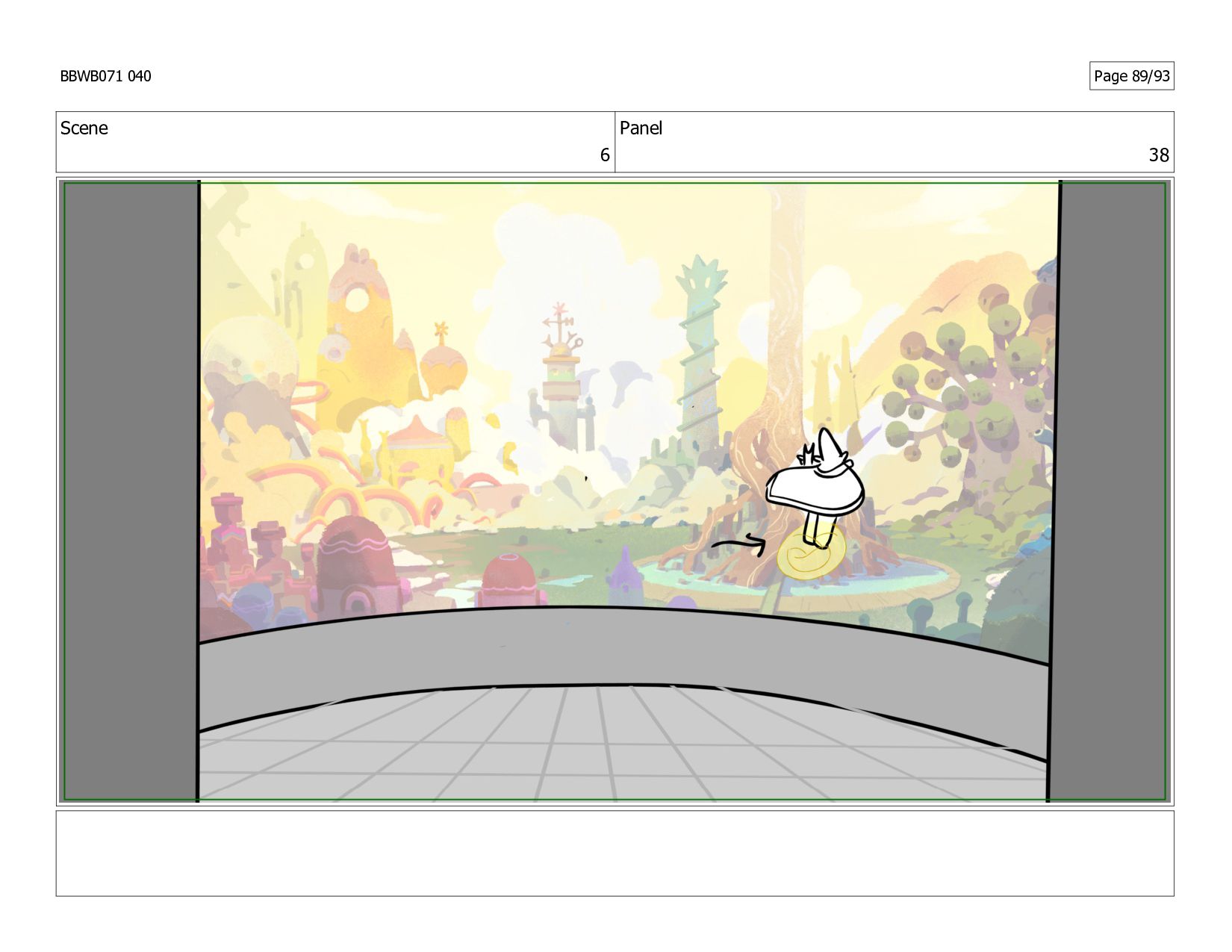Click the storyboard panel artwork
Image resolution: width=1232 pixels, height=952 pixels.
pos(615,491)
